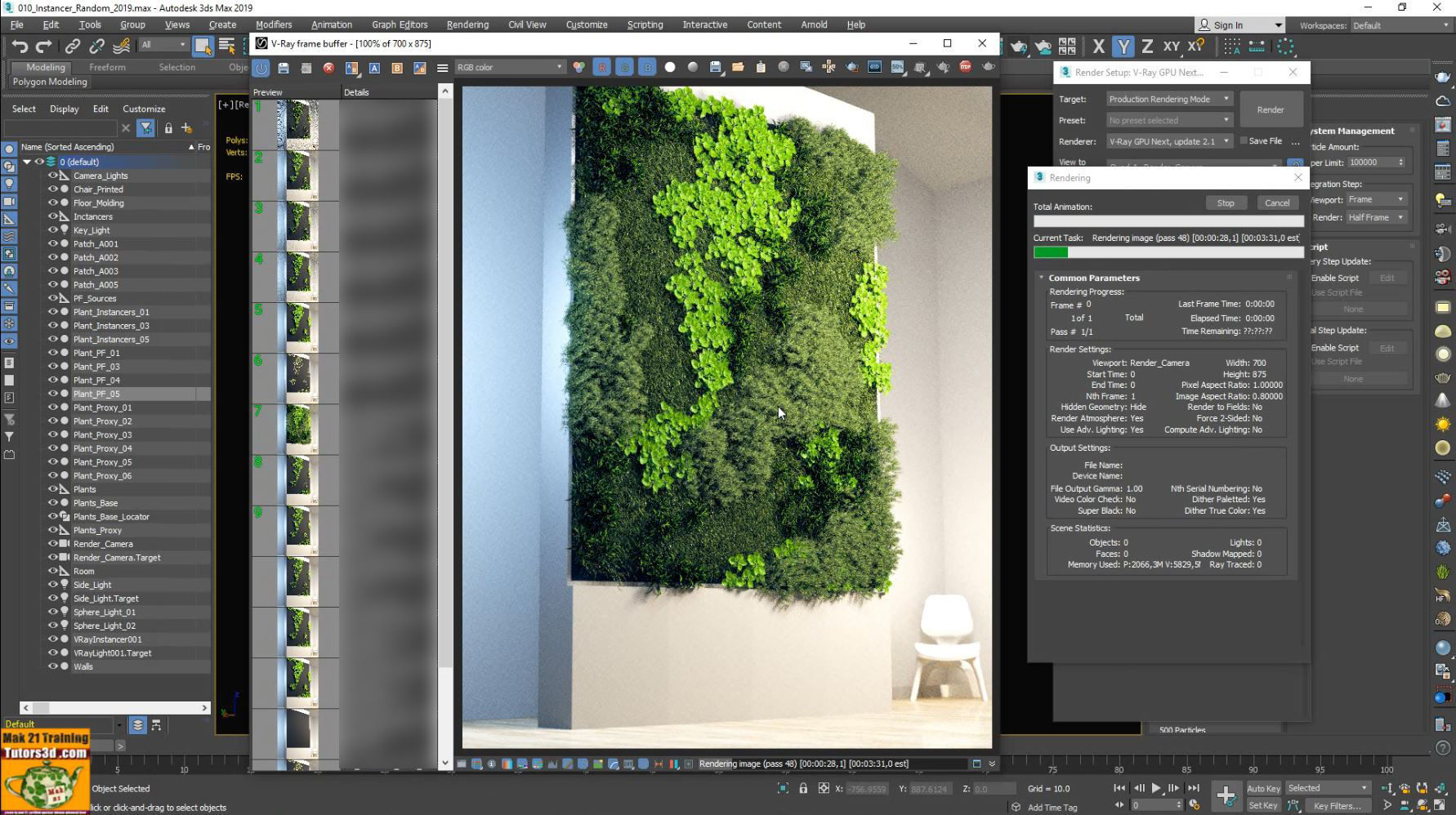Restrict to Z axis constraint
This screenshot has width=1456, height=815.
point(1147,47)
